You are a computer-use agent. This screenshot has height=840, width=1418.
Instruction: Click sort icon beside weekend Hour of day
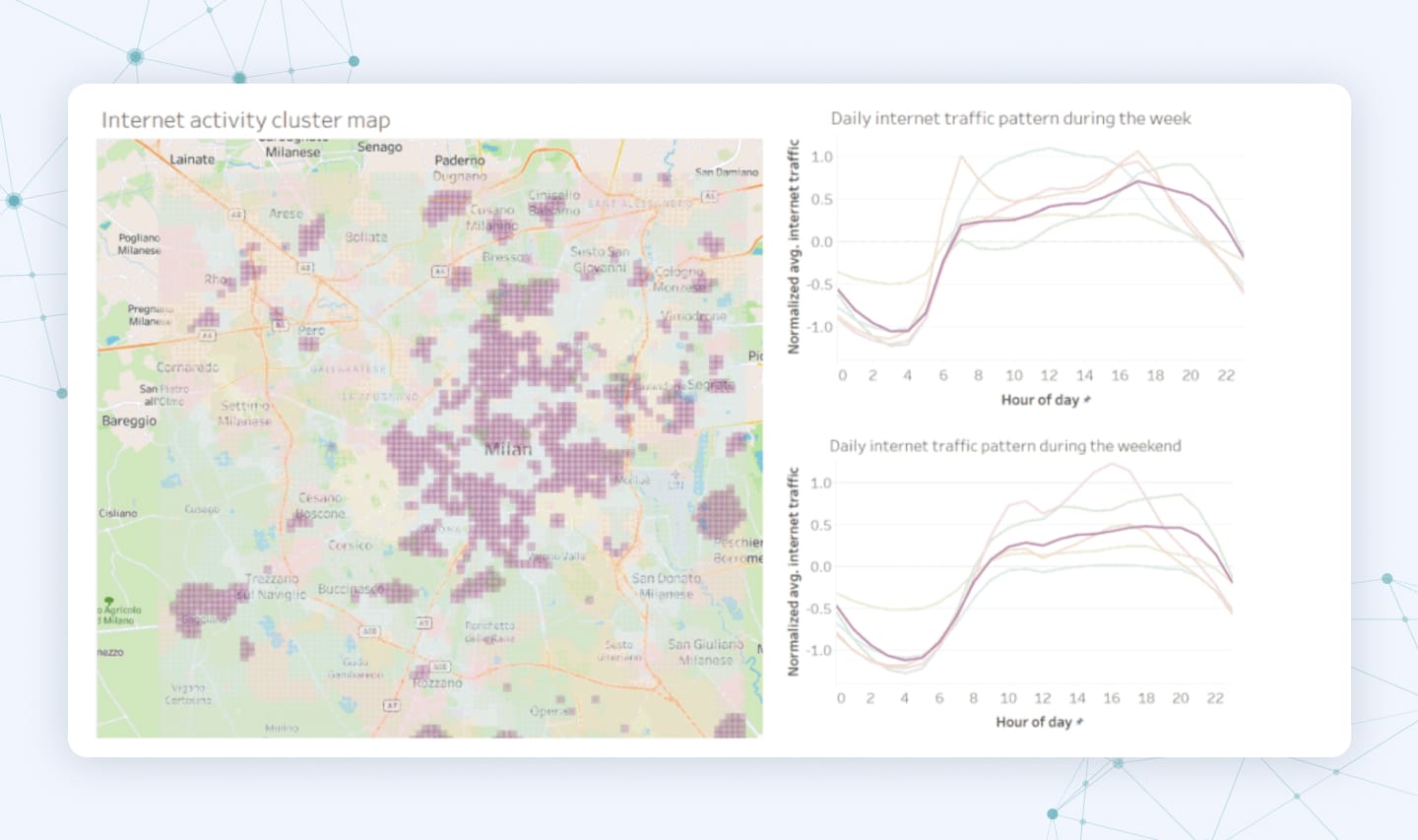[x=1080, y=722]
